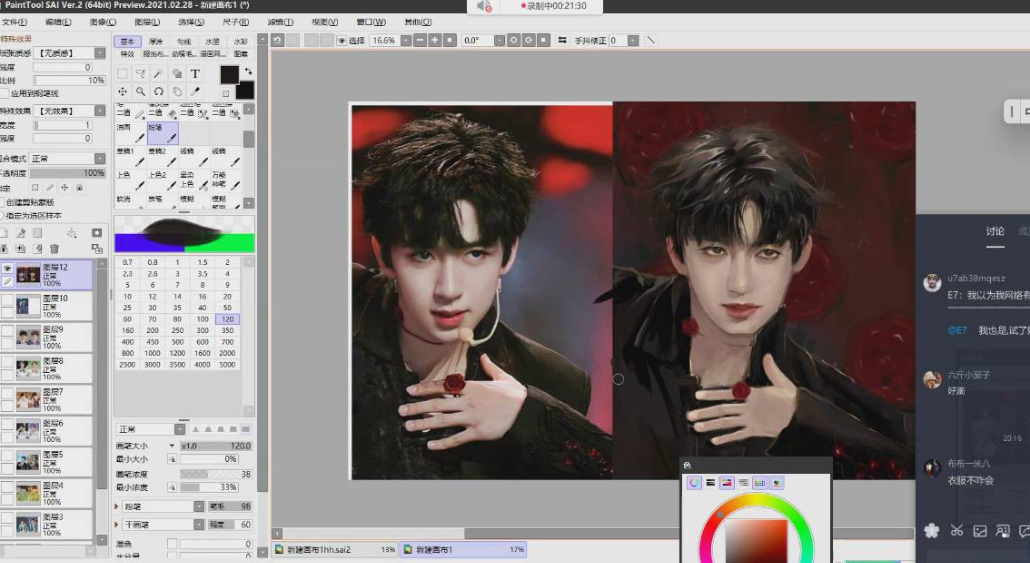Image resolution: width=1030 pixels, height=563 pixels.
Task: Select brush size 5000 in size list
Action: click(227, 365)
